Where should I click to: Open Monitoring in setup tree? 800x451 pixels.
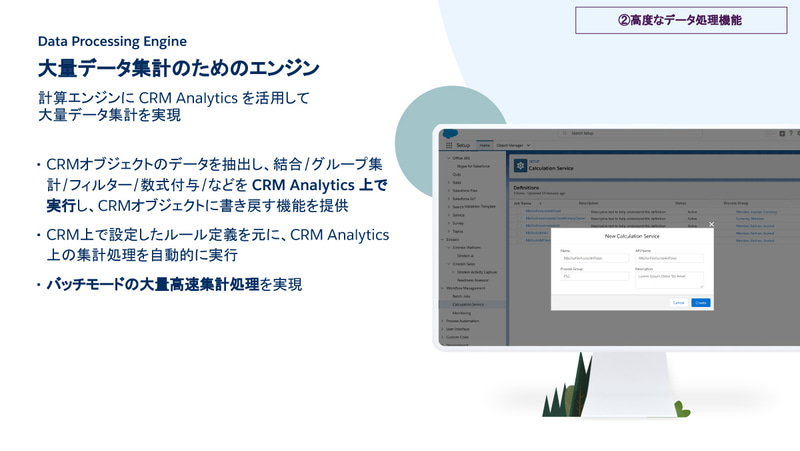point(462,313)
